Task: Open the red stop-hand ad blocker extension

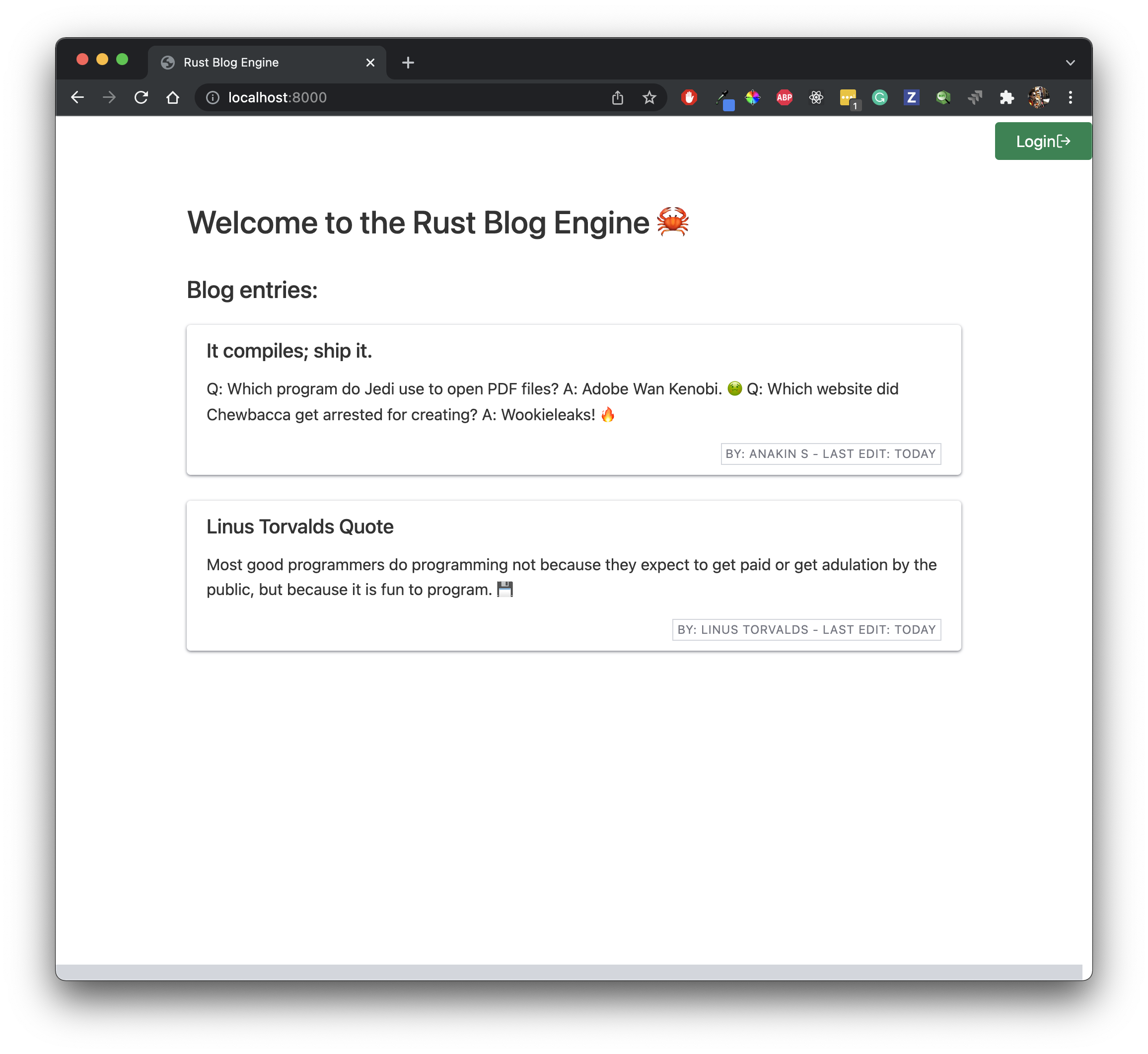Action: click(689, 97)
